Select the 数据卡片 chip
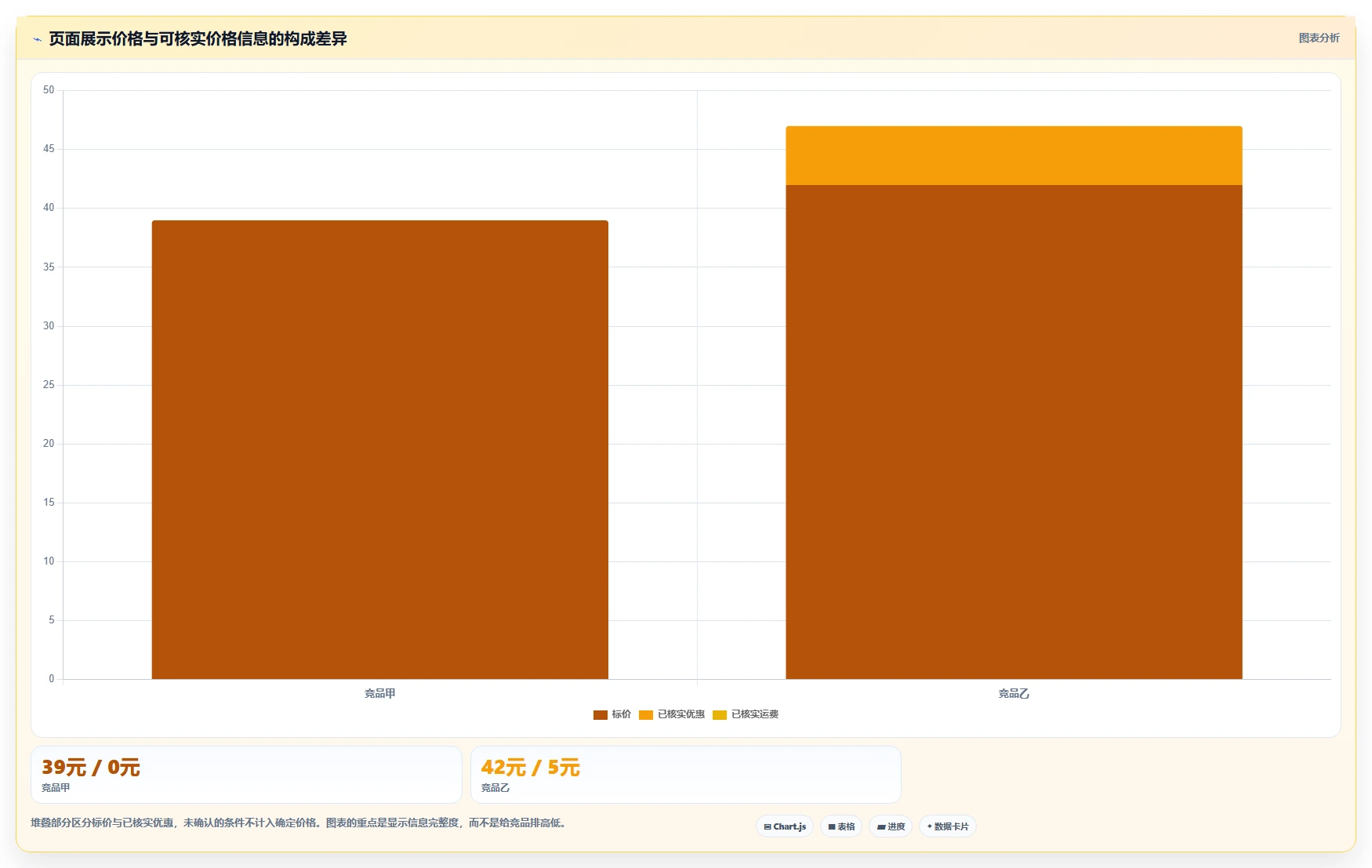This screenshot has width=1372, height=868. (x=948, y=826)
